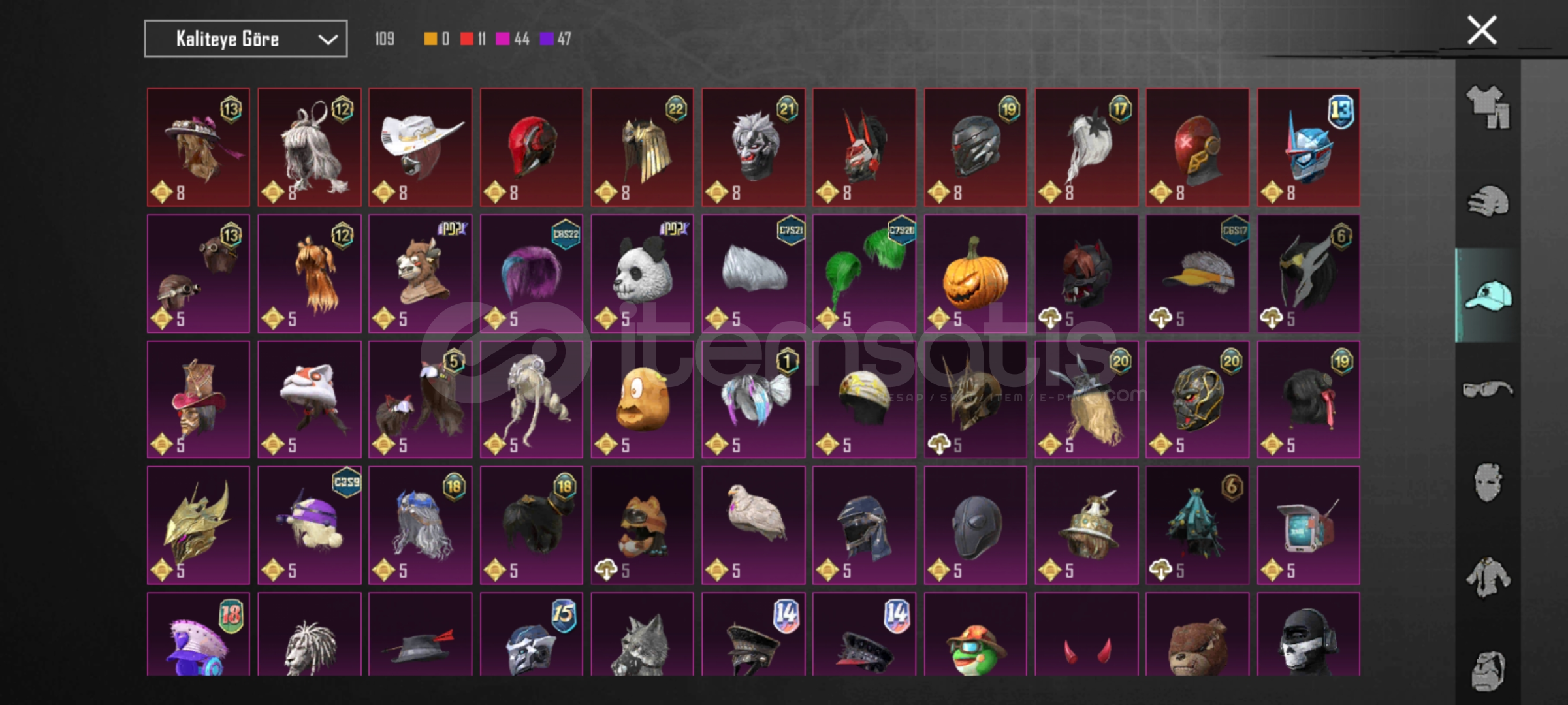Open the face mask category icon
This screenshot has width=1568, height=705.
point(1488,483)
